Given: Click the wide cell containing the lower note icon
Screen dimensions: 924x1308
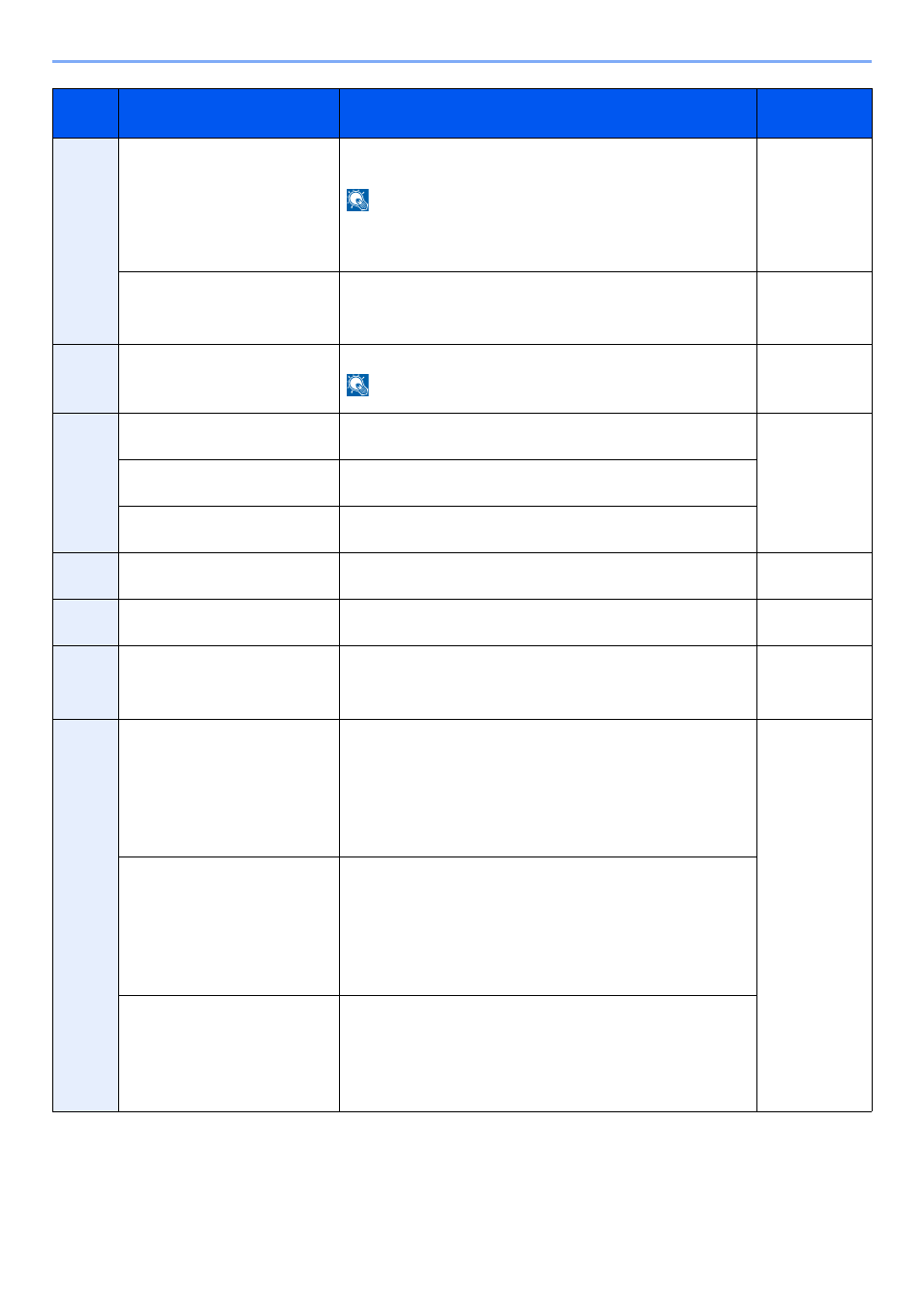Looking at the screenshot, I should (548, 379).
